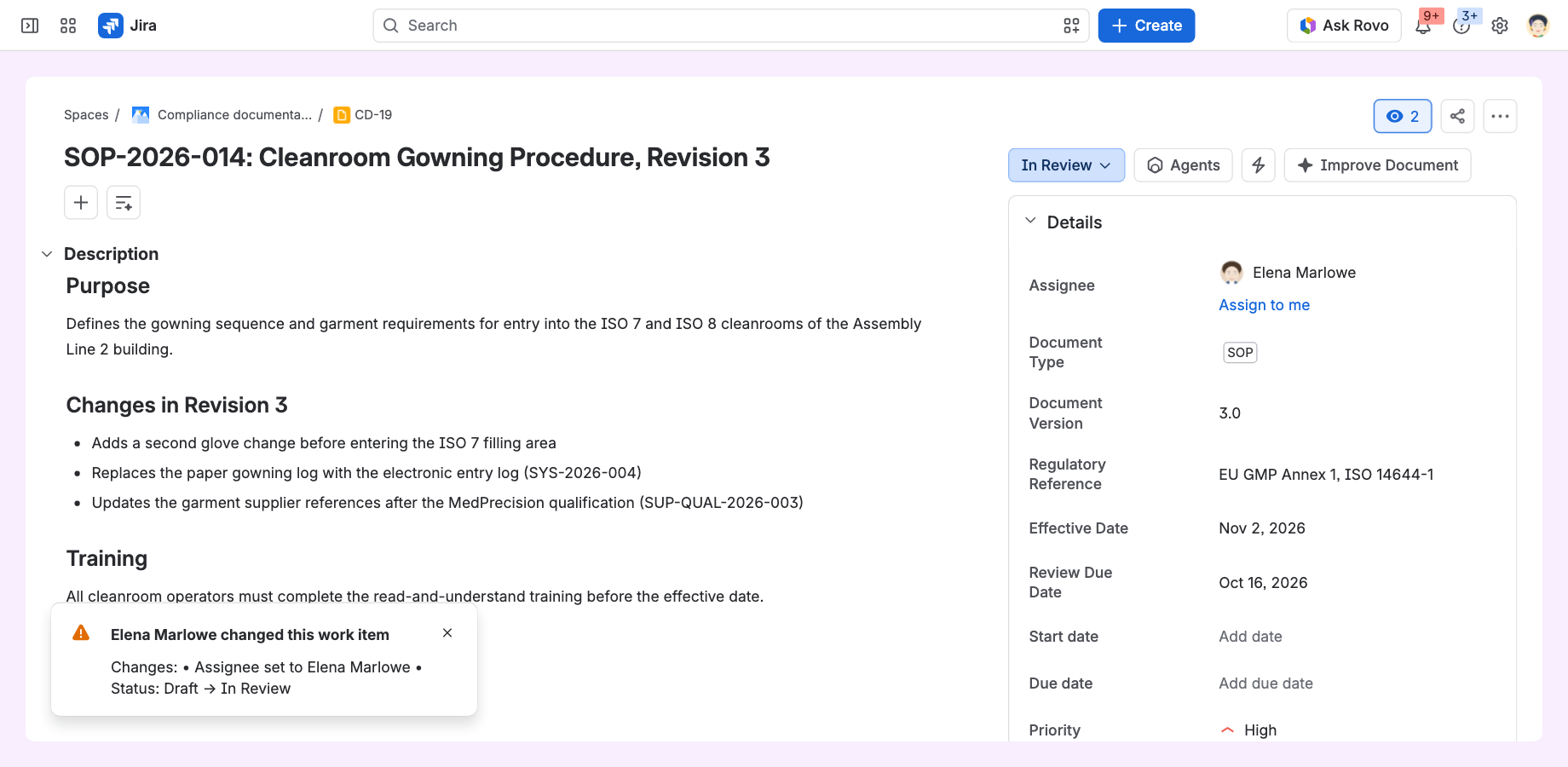This screenshot has width=1568, height=767.
Task: Click Document Version value 3.0
Action: click(x=1230, y=413)
